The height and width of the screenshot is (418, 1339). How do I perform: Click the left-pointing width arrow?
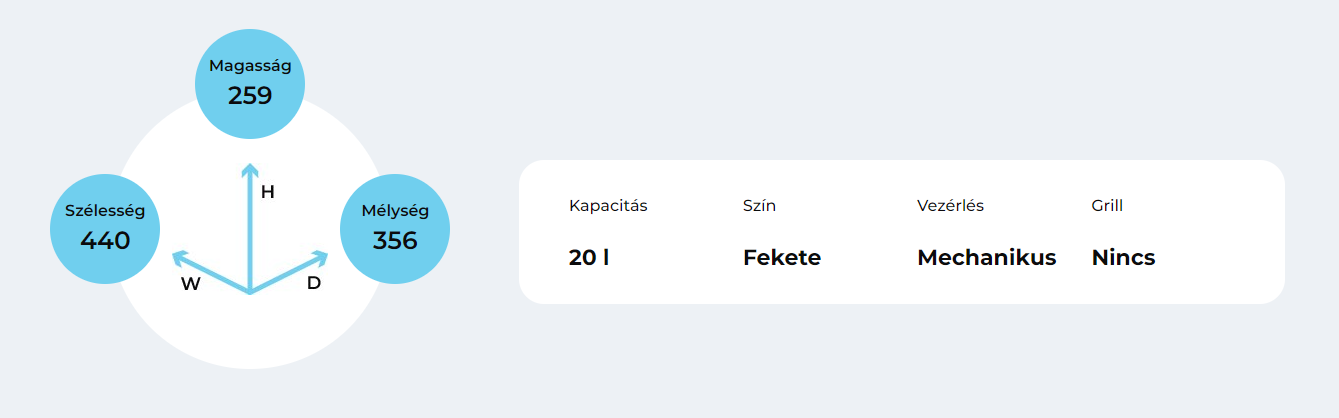(211, 272)
